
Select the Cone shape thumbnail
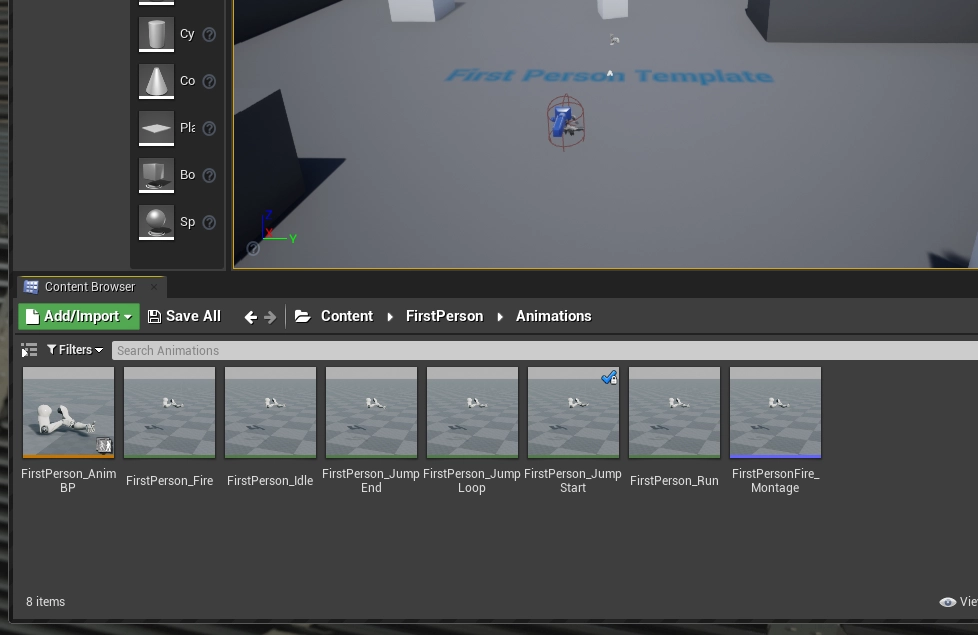pos(156,82)
